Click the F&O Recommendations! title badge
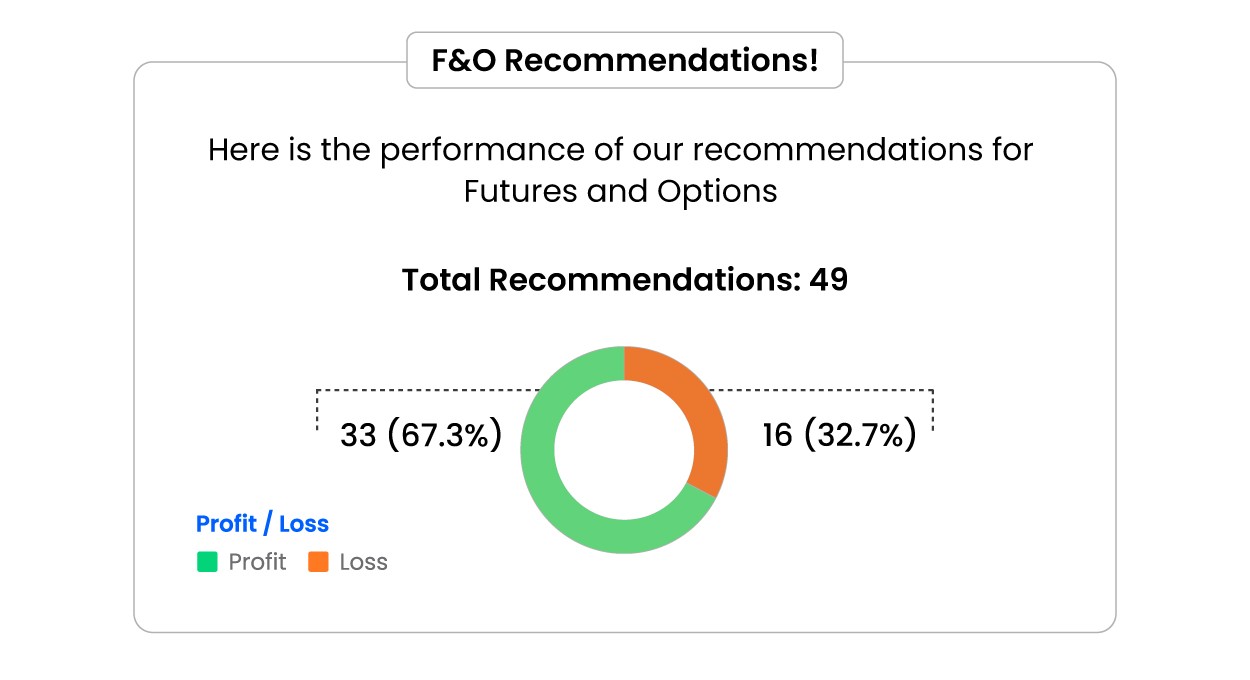This screenshot has height=680, width=1250. click(624, 61)
